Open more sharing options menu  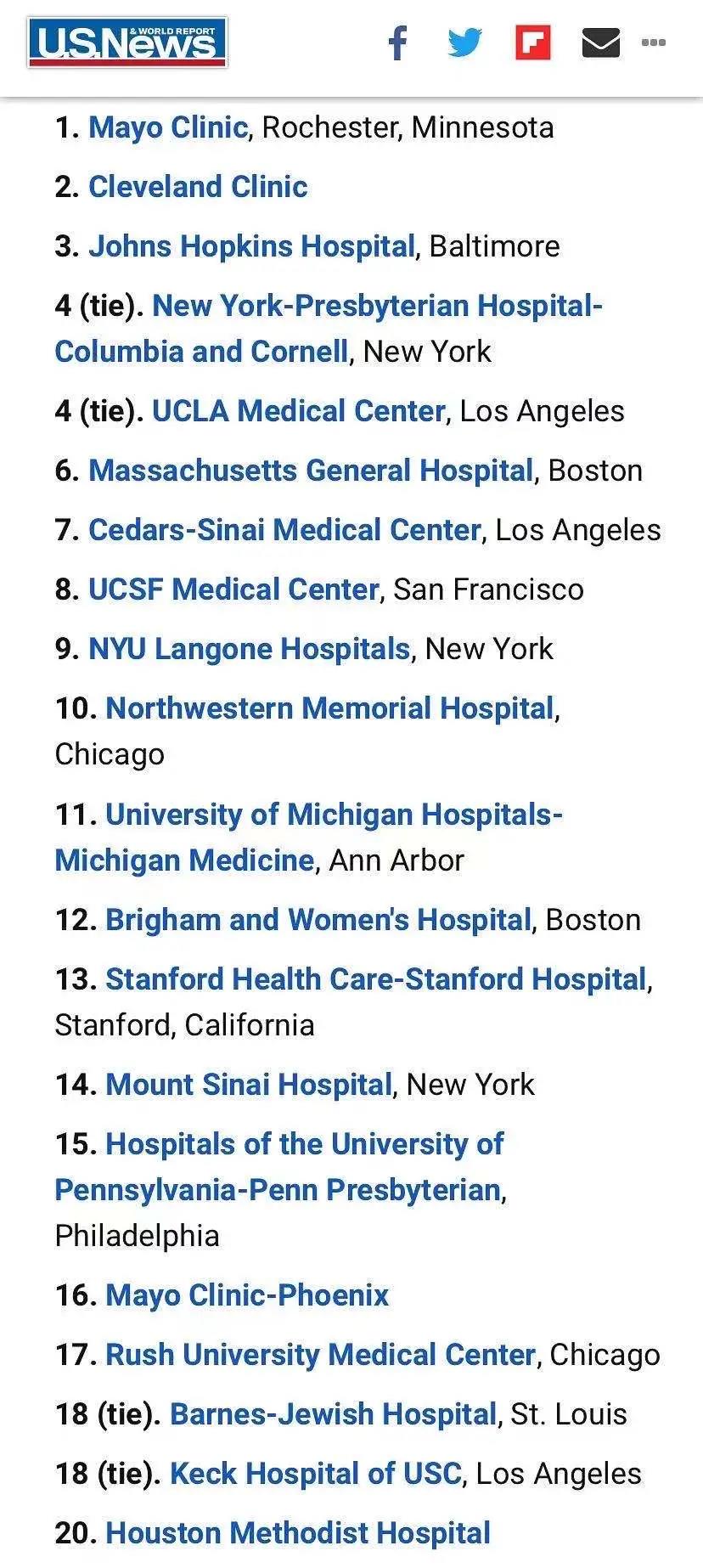(x=653, y=42)
